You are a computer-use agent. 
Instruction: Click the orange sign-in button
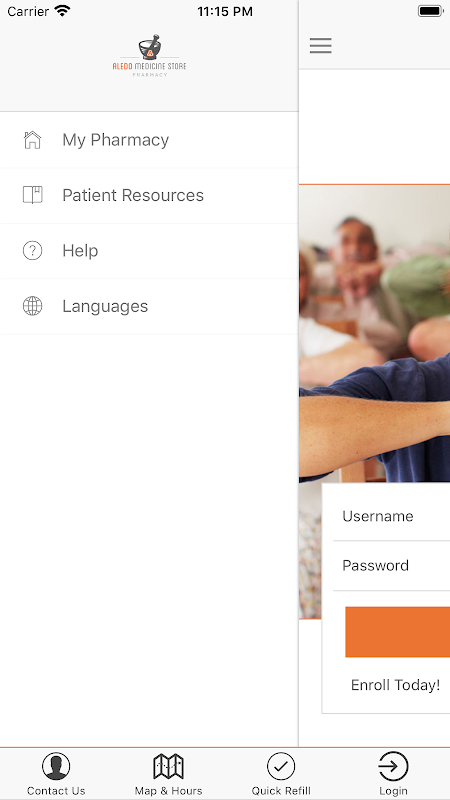coord(397,632)
